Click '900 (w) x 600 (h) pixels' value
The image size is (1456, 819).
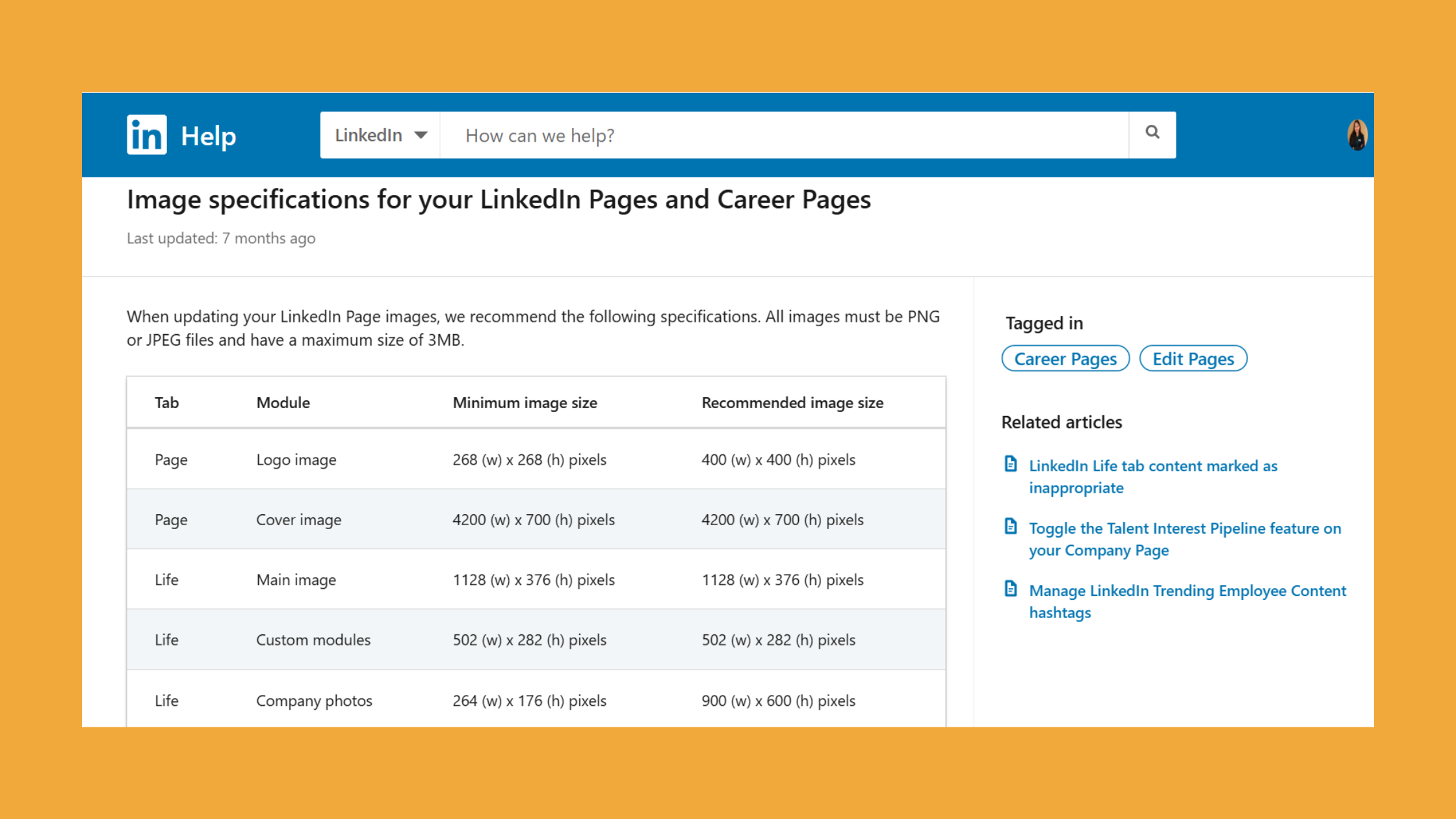pyautogui.click(x=778, y=701)
